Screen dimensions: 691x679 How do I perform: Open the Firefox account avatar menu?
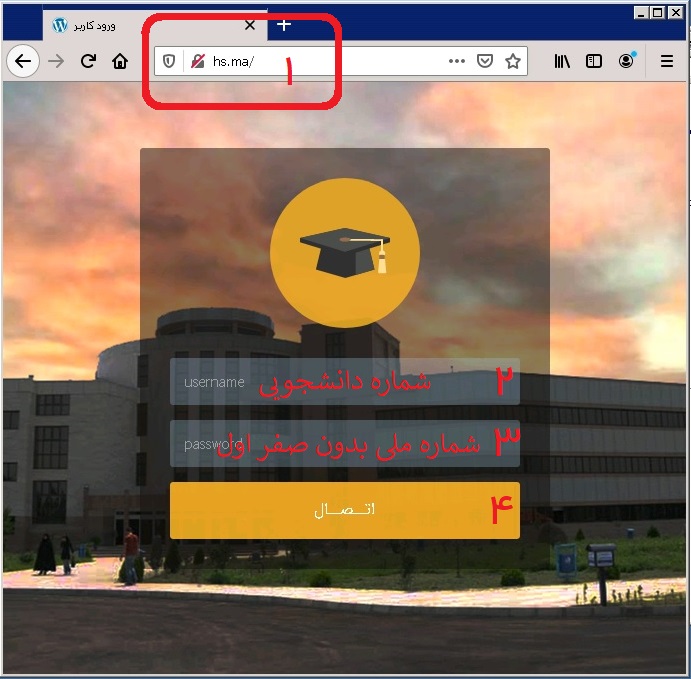[626, 61]
